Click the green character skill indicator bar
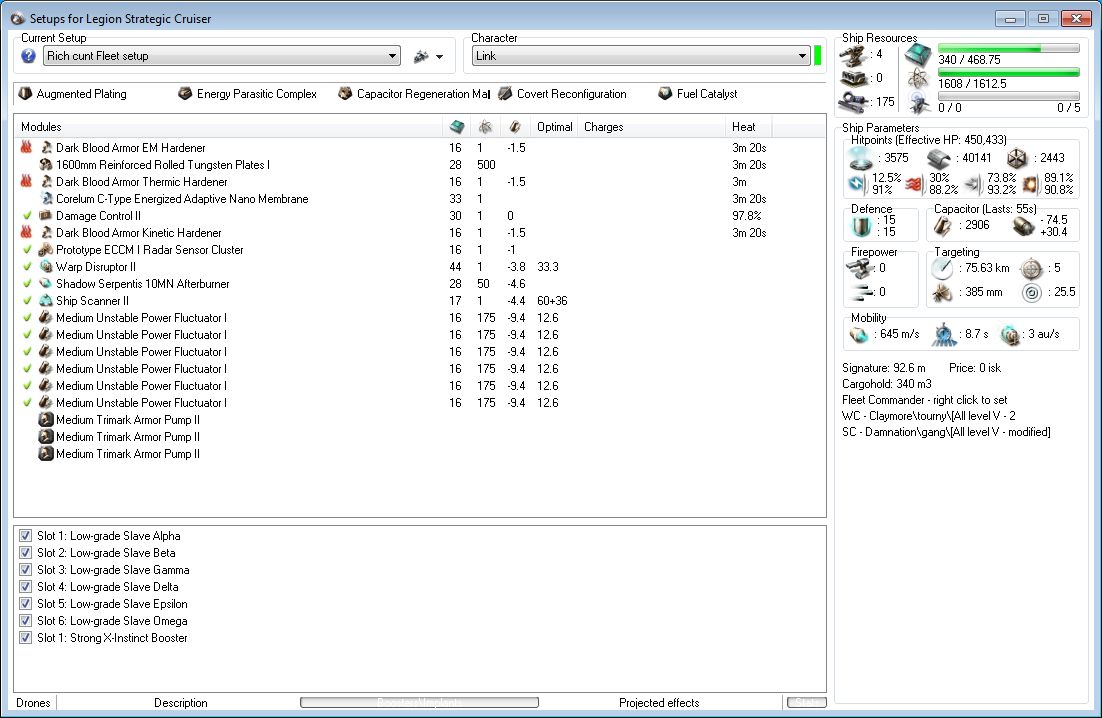Viewport: 1102px width, 718px height. click(x=818, y=56)
